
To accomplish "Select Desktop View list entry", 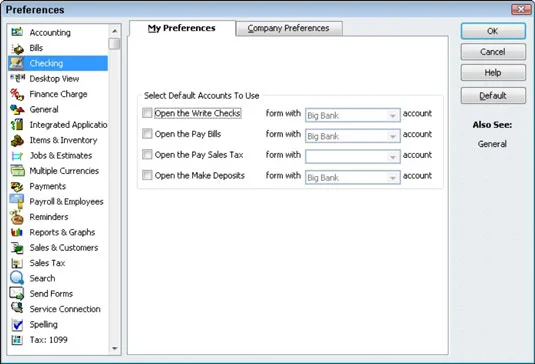I will point(54,79).
